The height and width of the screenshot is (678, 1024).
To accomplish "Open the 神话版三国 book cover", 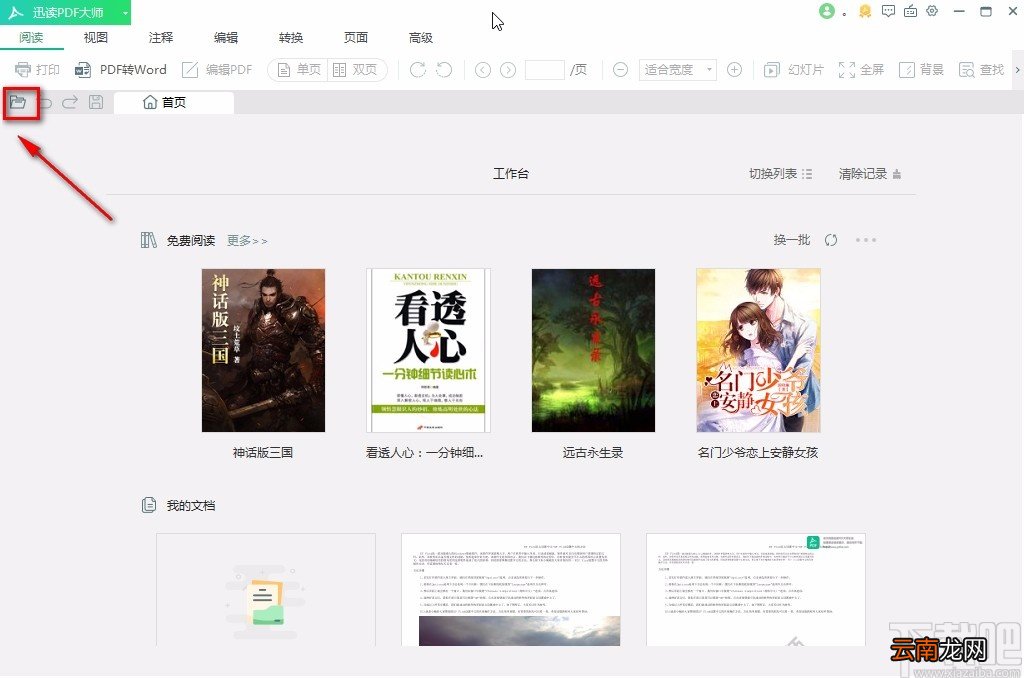I will tap(263, 350).
